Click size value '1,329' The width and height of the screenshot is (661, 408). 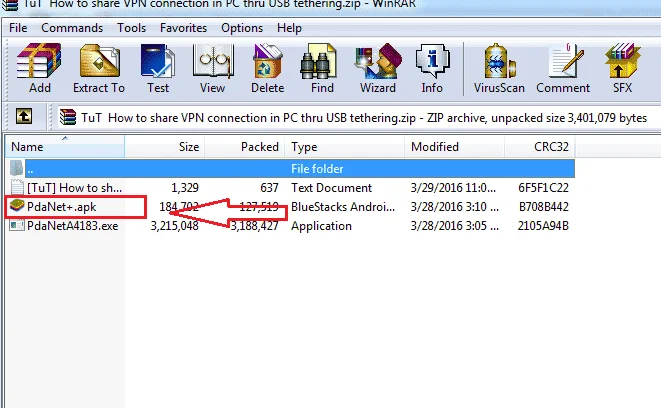(185, 188)
